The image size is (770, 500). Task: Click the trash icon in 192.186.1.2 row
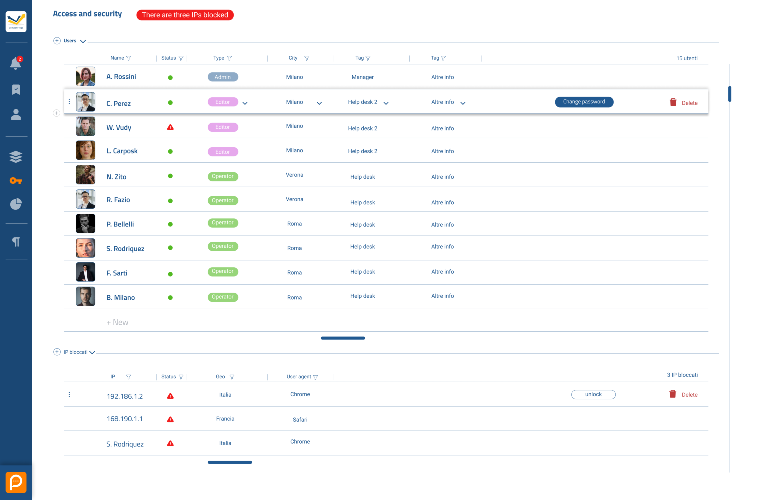pos(672,394)
